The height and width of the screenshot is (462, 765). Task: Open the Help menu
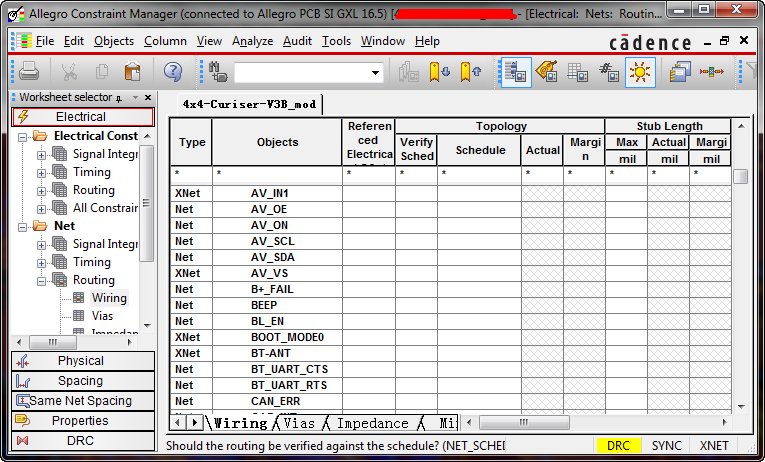(427, 41)
